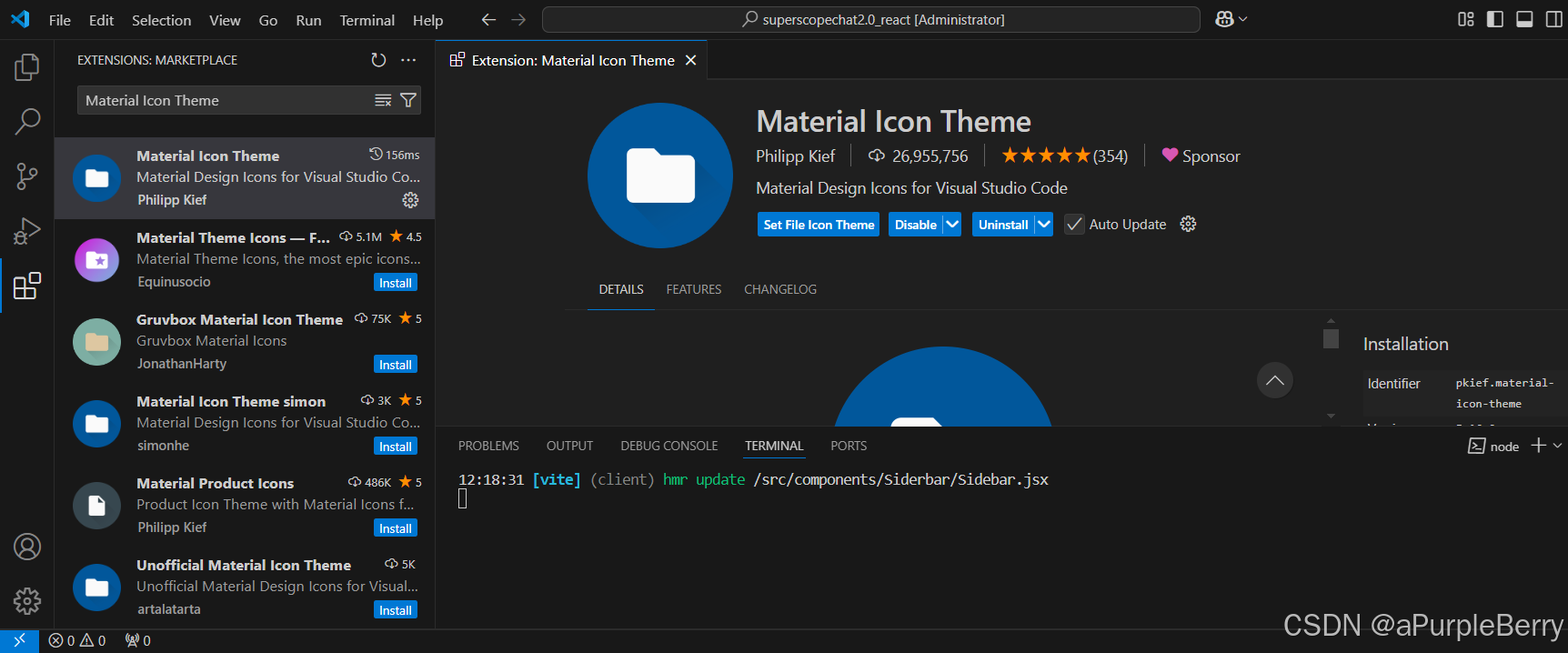Switch to the PORTS panel tab
This screenshot has width=1568, height=653.
(x=849, y=446)
